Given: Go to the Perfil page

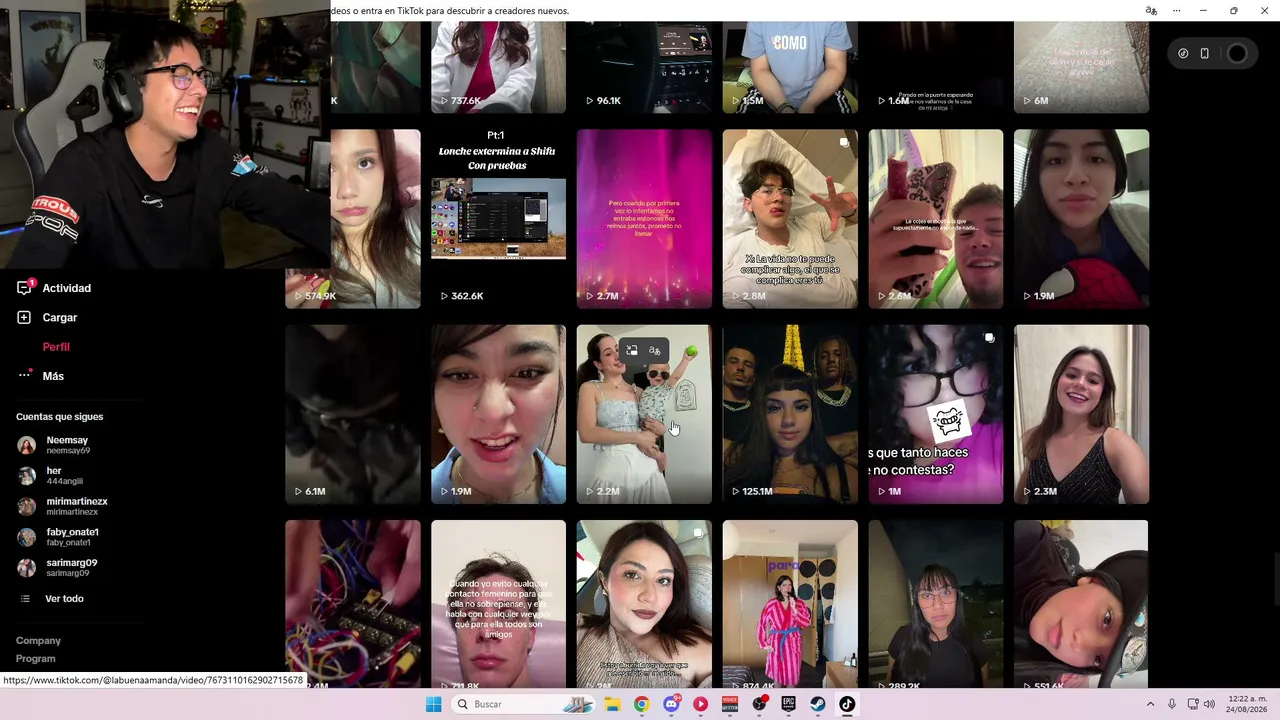Looking at the screenshot, I should (x=56, y=347).
